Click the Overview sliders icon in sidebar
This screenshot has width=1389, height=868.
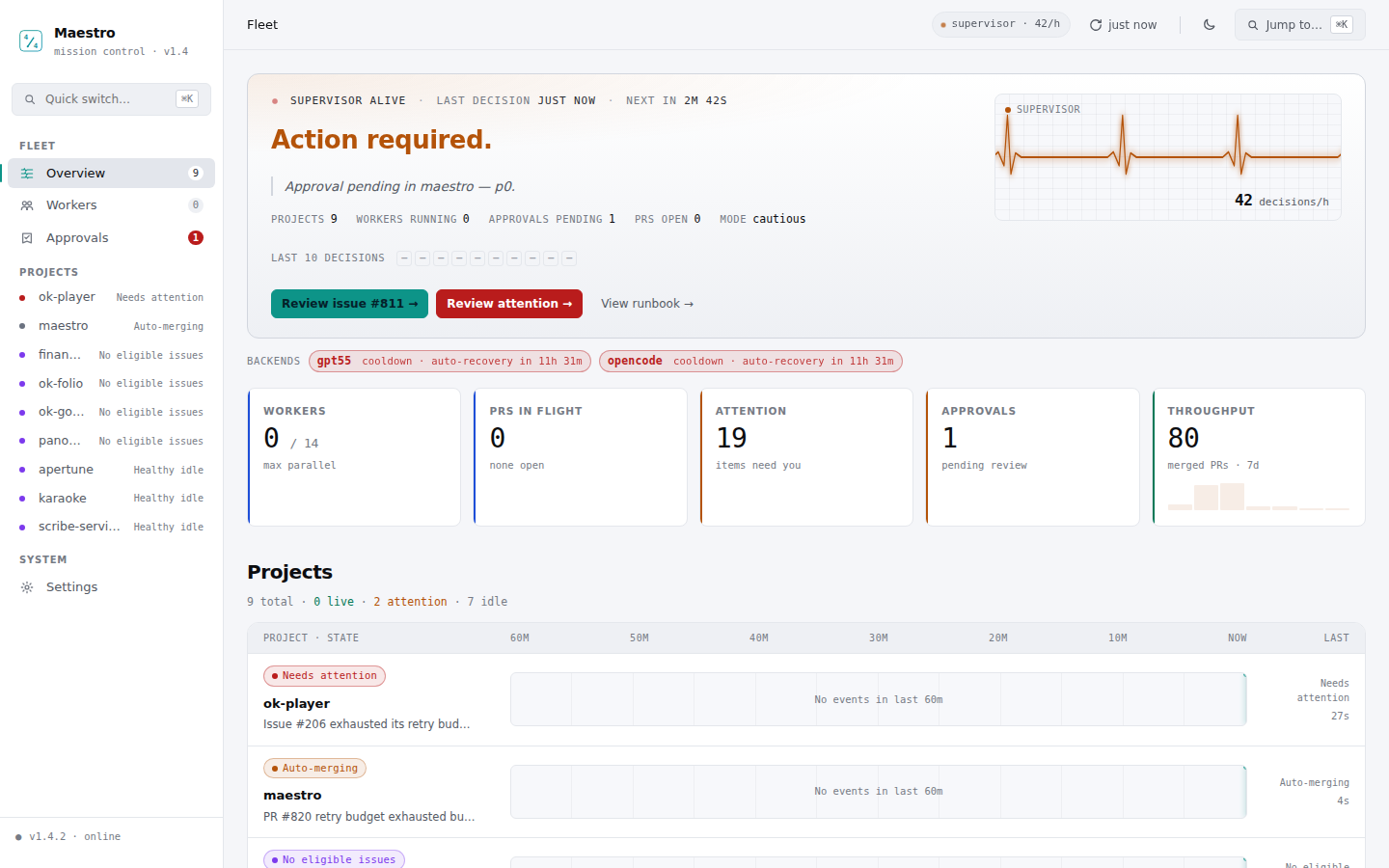(27, 174)
